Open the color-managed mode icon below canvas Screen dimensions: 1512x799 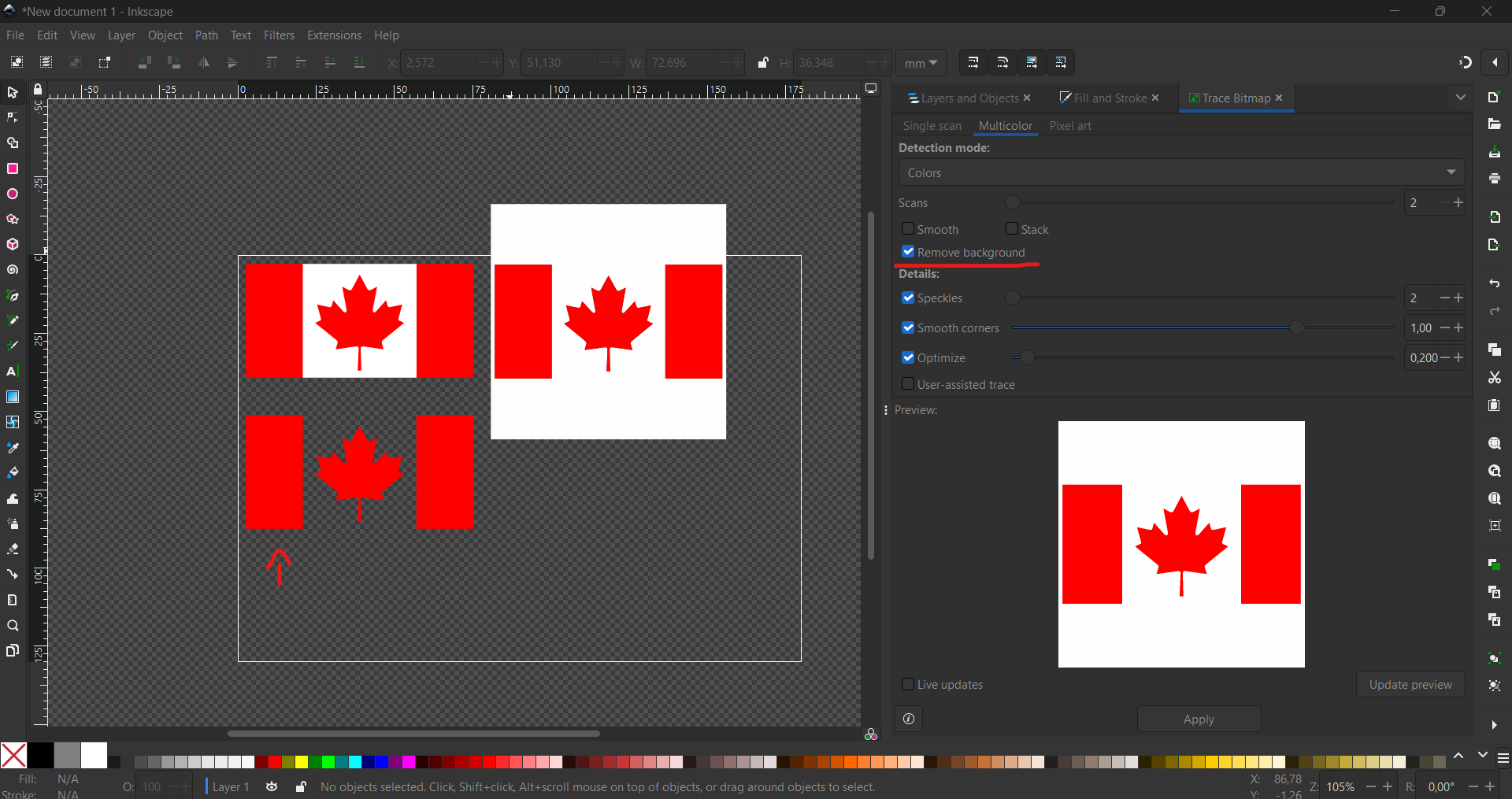pos(871,734)
